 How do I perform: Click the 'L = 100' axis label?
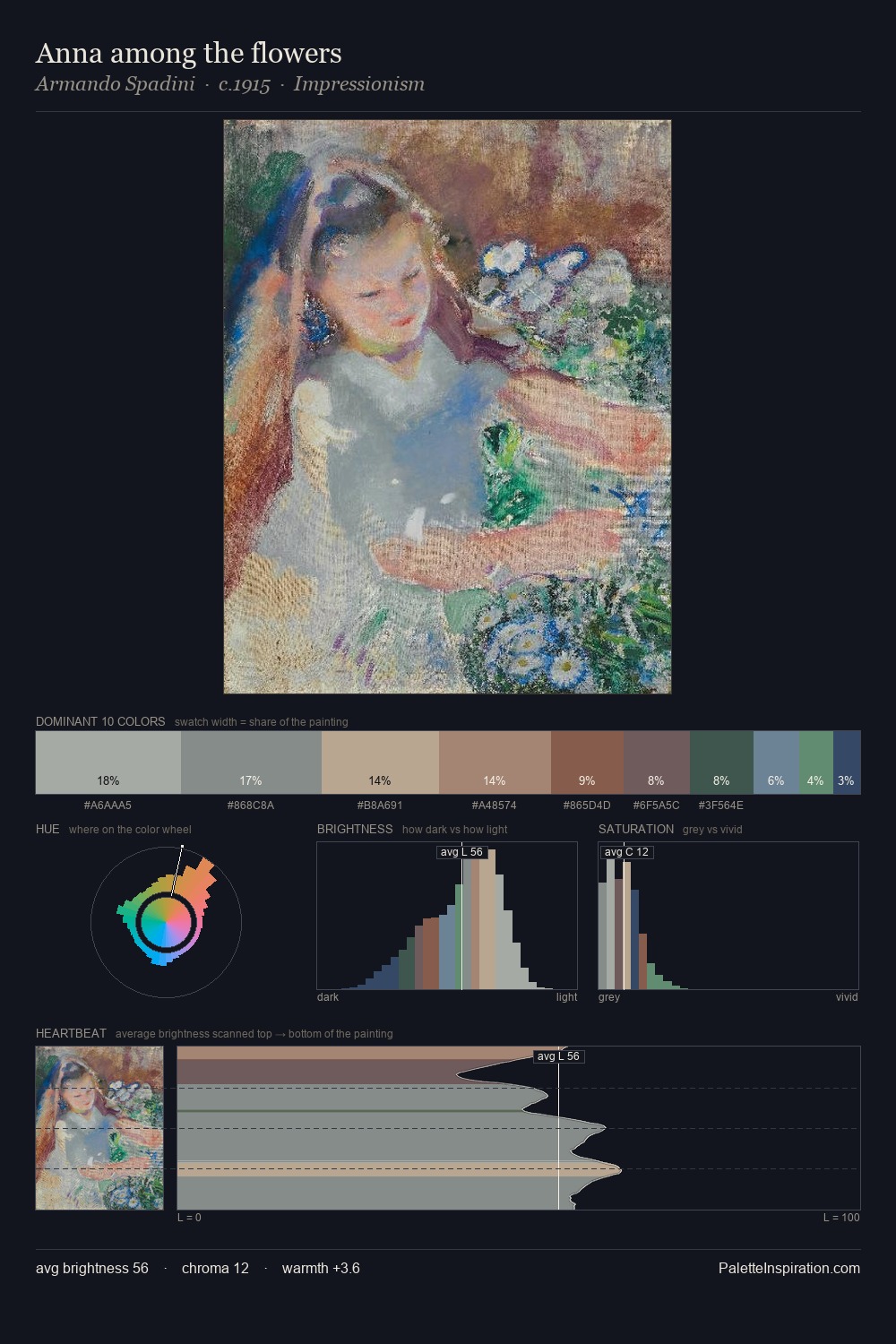841,1218
